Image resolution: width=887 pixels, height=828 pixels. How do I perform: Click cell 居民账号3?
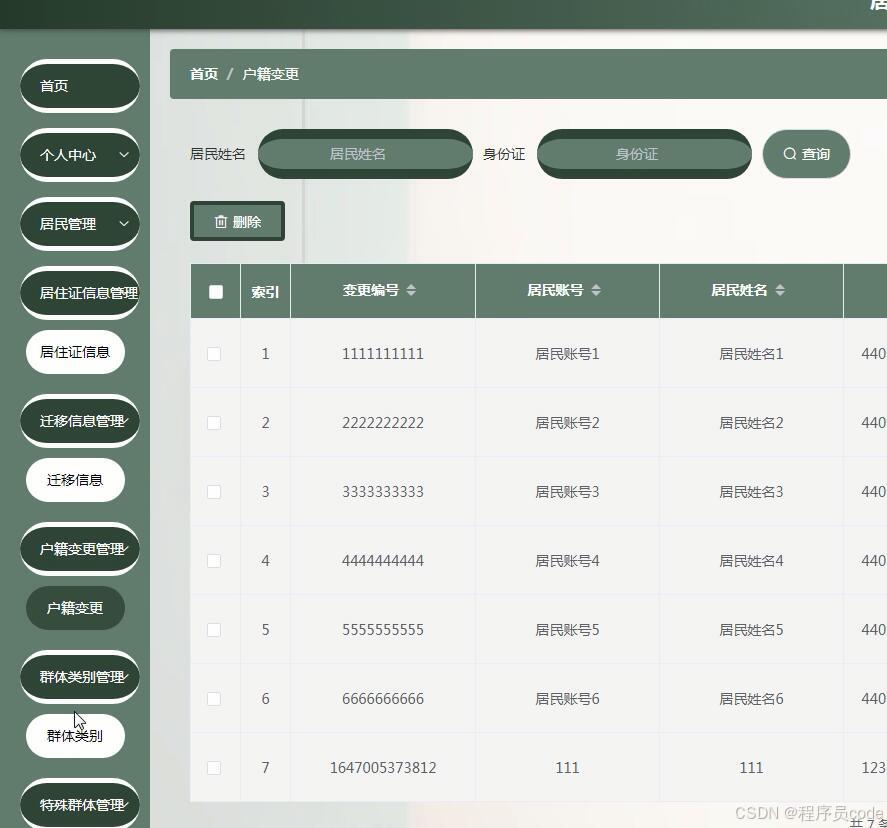pyautogui.click(x=567, y=492)
